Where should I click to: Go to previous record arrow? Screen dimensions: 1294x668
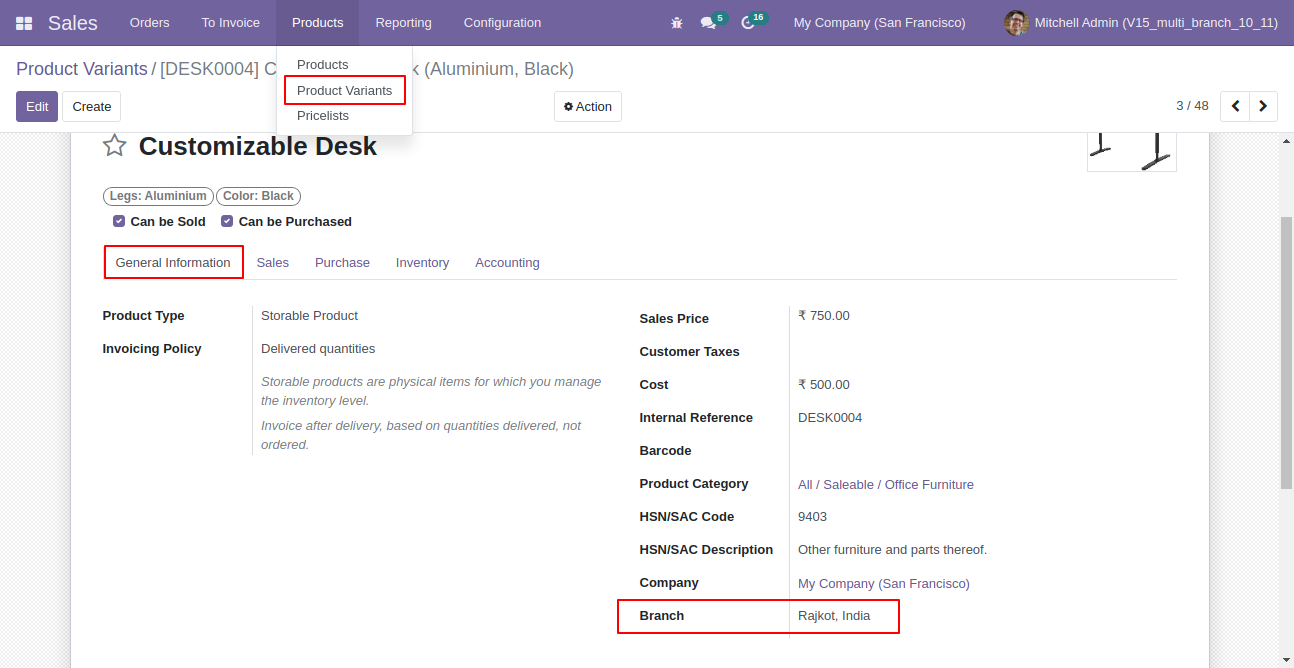tap(1236, 106)
